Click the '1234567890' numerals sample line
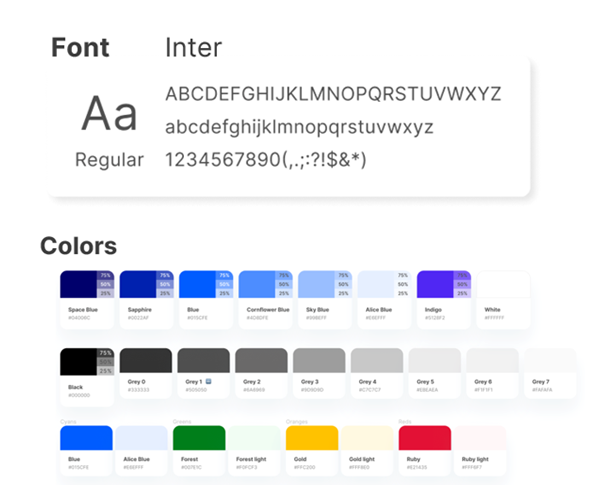600x500 pixels. (266, 160)
